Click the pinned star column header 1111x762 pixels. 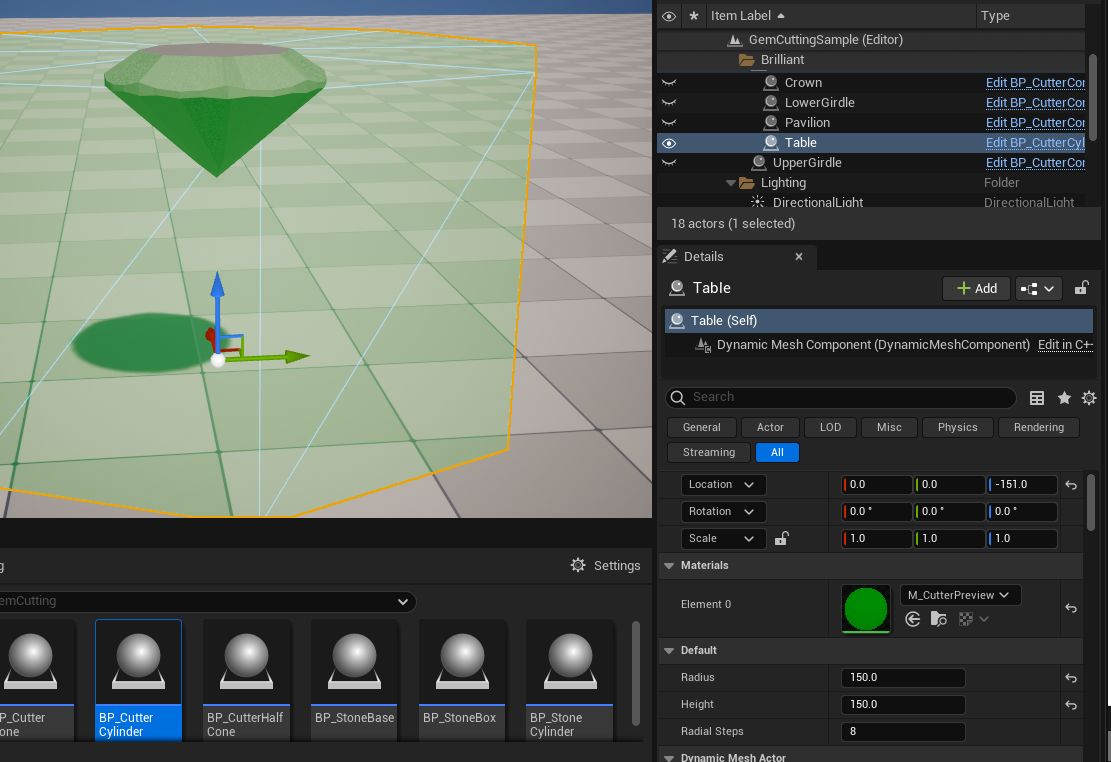(694, 16)
